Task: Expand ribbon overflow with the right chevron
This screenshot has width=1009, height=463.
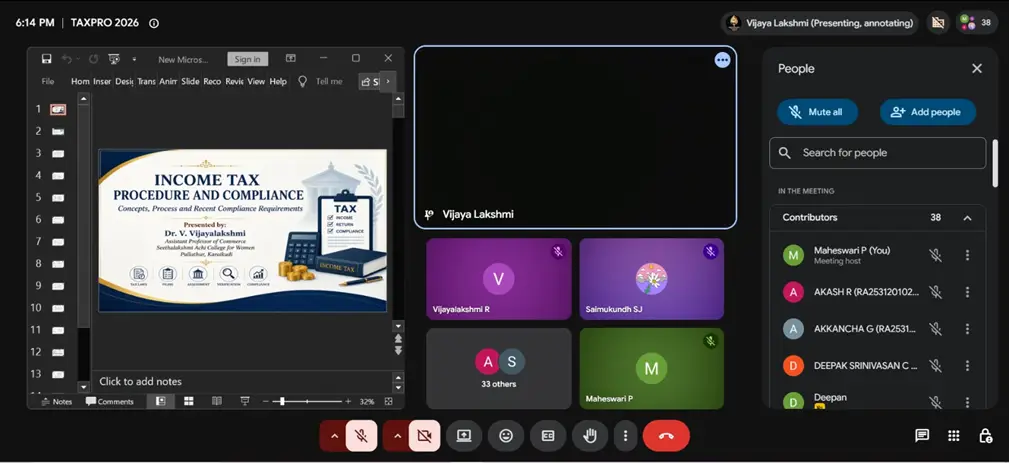Action: (x=387, y=82)
